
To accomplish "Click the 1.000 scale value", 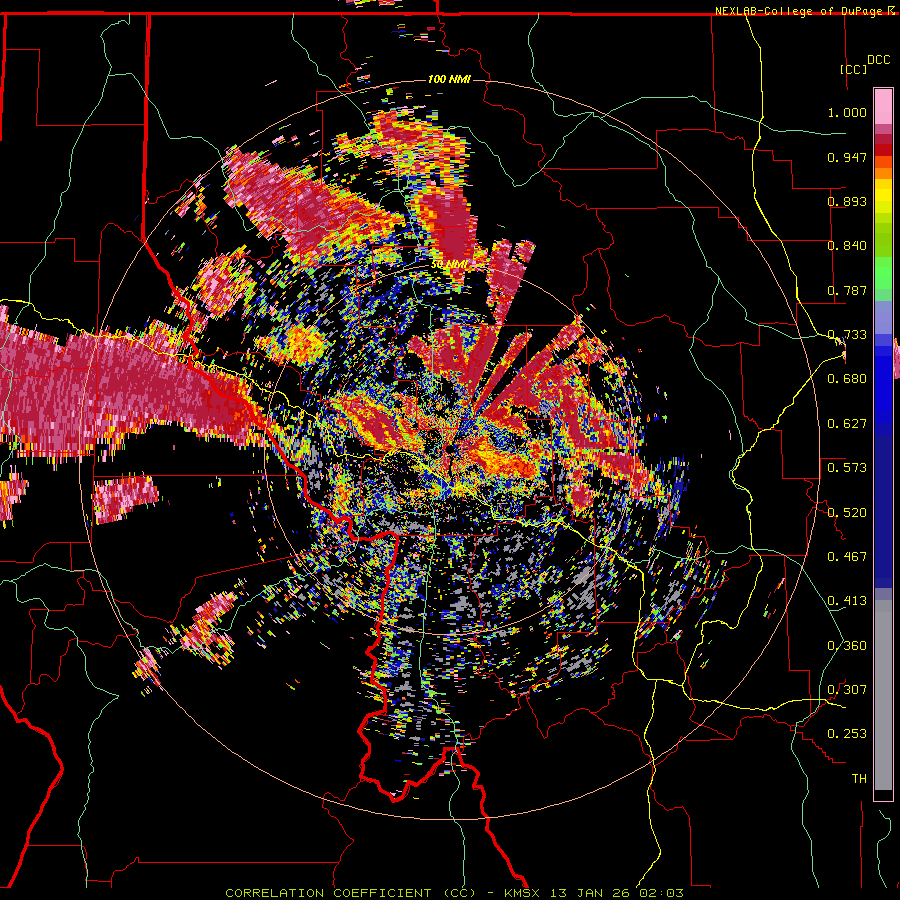I will (x=847, y=112).
